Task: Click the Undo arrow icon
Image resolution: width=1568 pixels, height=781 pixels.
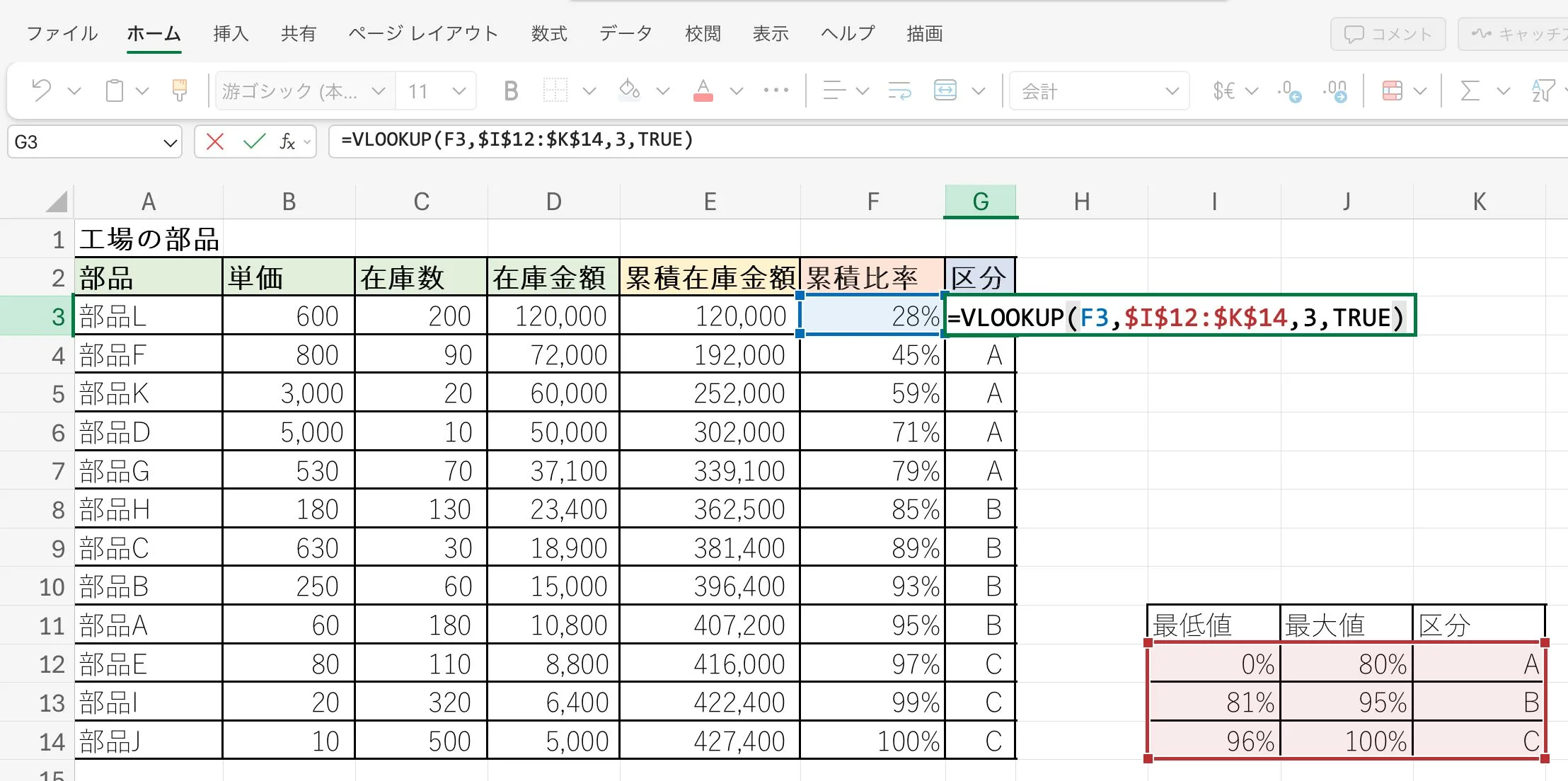Action: click(42, 91)
